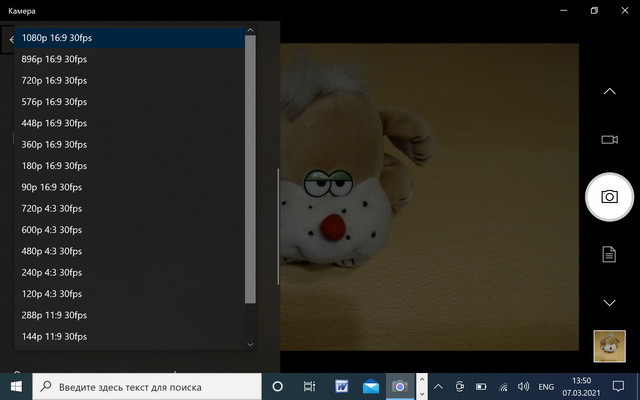The width and height of the screenshot is (640, 400).
Task: Switch to video recording mode
Action: point(609,140)
